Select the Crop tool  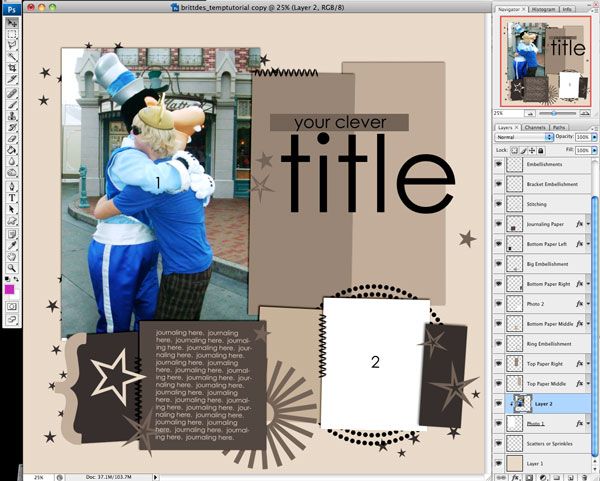pos(12,68)
